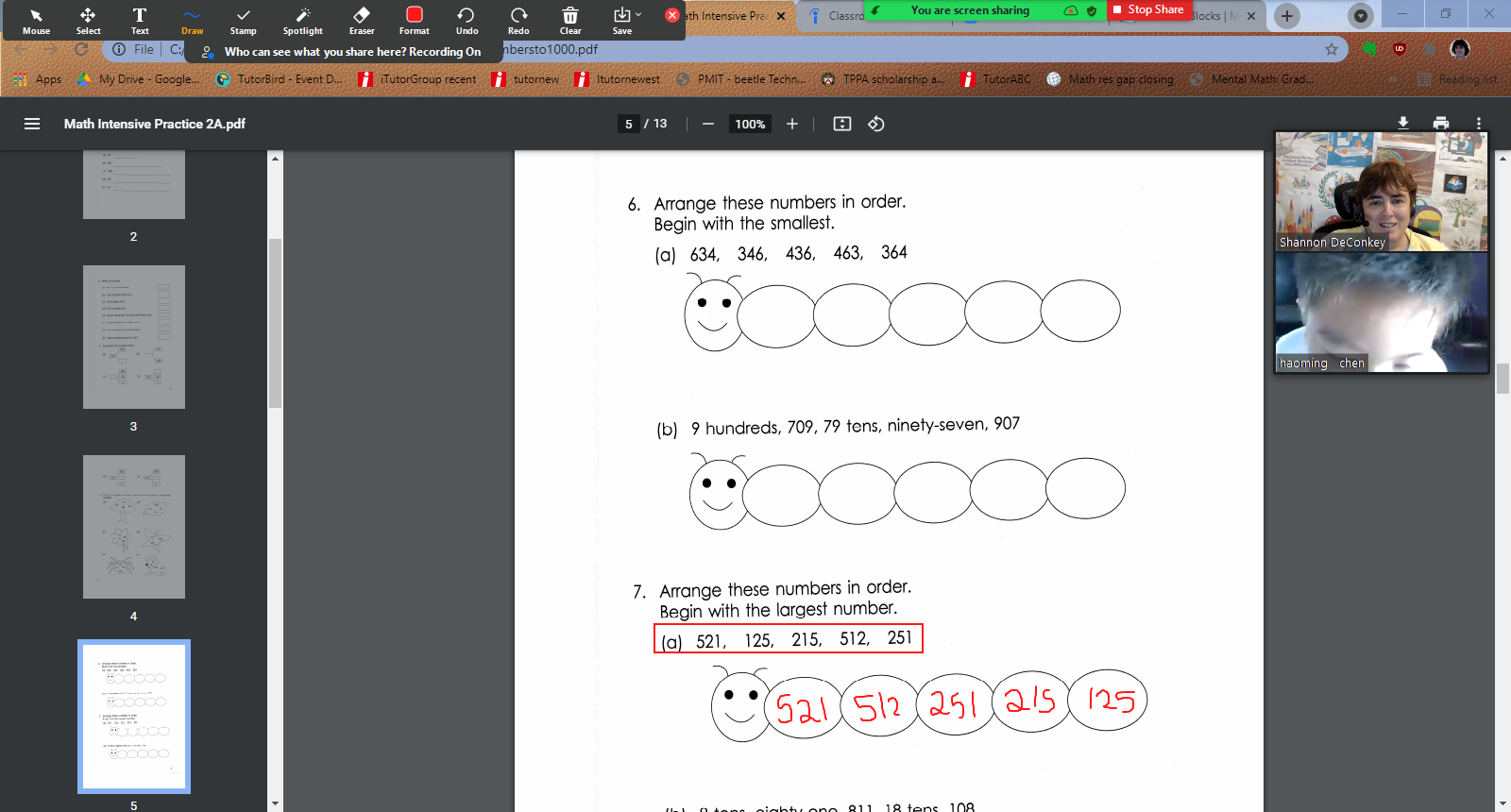Bookmark this page with star icon
This screenshot has width=1511, height=812.
tap(1332, 49)
